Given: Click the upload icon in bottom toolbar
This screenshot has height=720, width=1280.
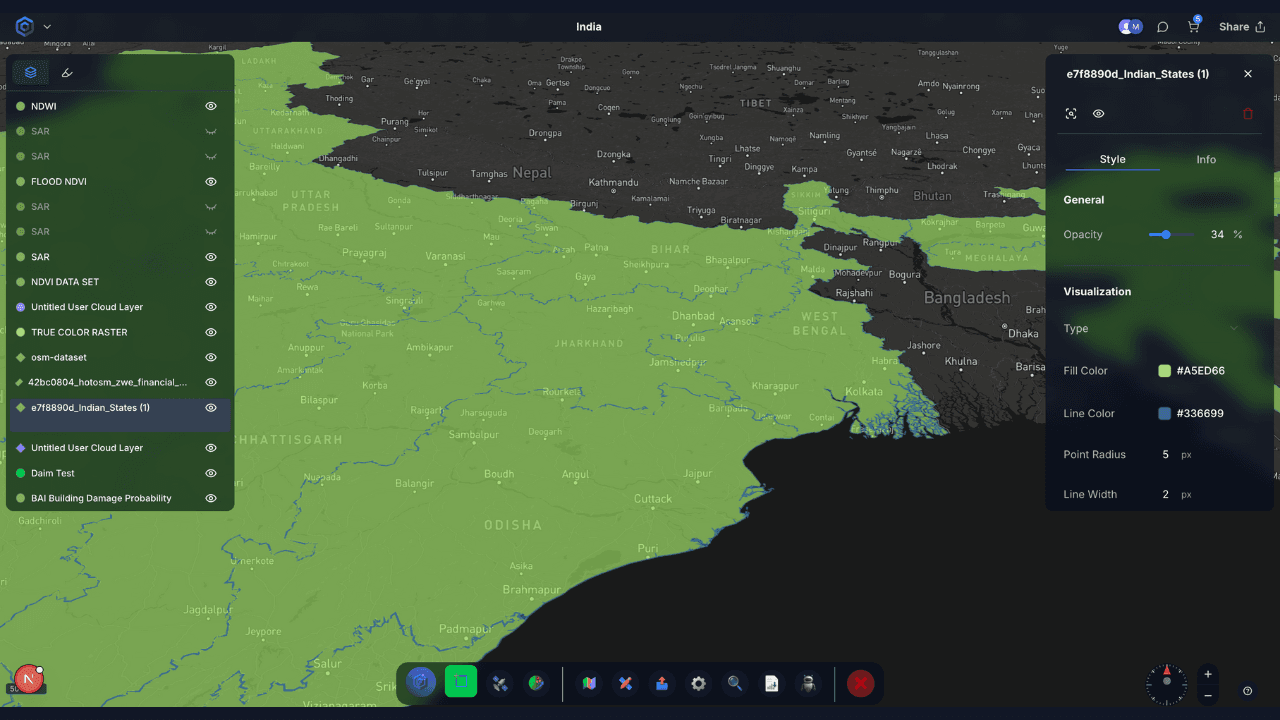Looking at the screenshot, I should pos(662,683).
